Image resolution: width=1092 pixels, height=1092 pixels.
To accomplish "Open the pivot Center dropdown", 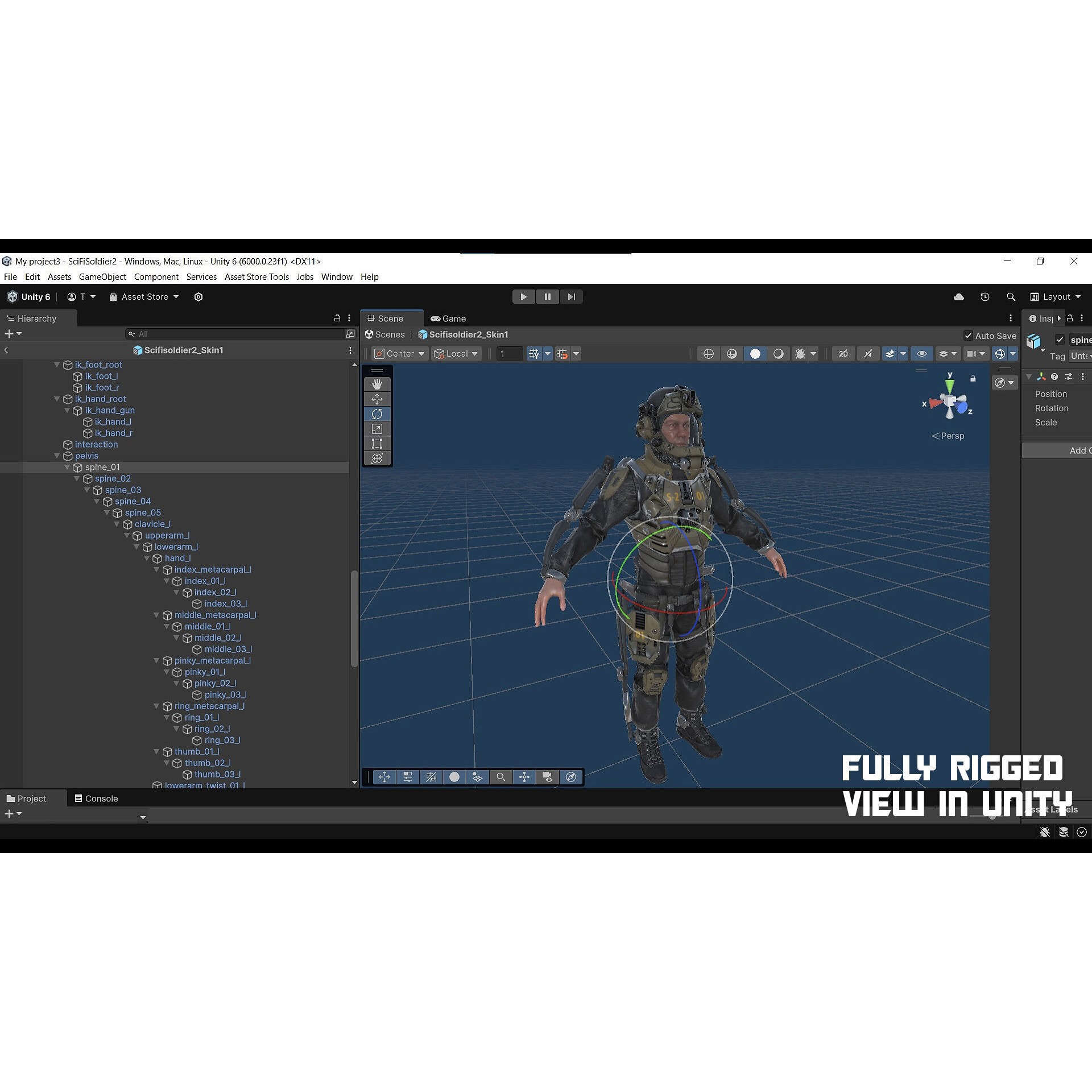I will point(399,354).
